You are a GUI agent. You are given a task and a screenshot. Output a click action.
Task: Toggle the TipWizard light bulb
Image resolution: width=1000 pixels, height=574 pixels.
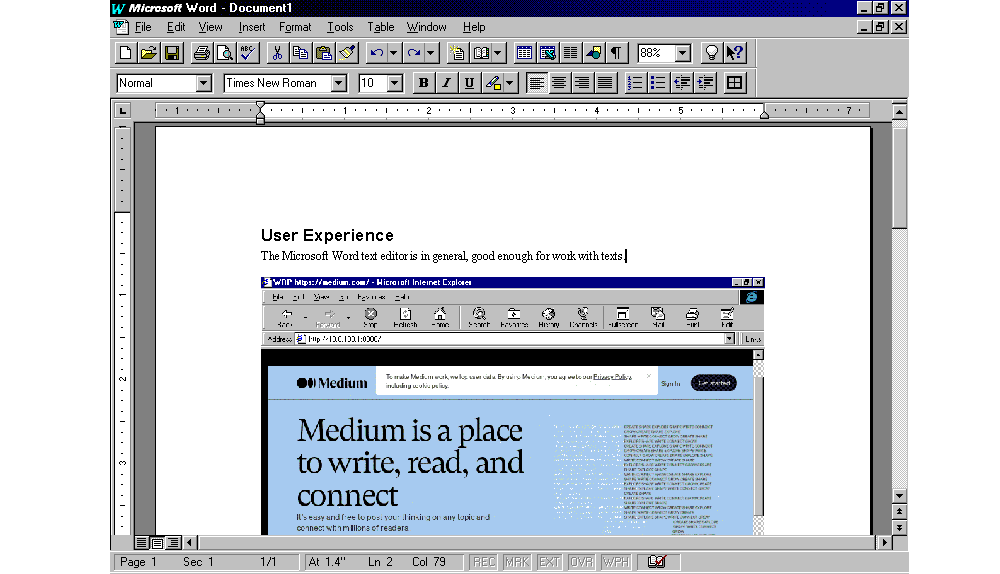(x=711, y=53)
